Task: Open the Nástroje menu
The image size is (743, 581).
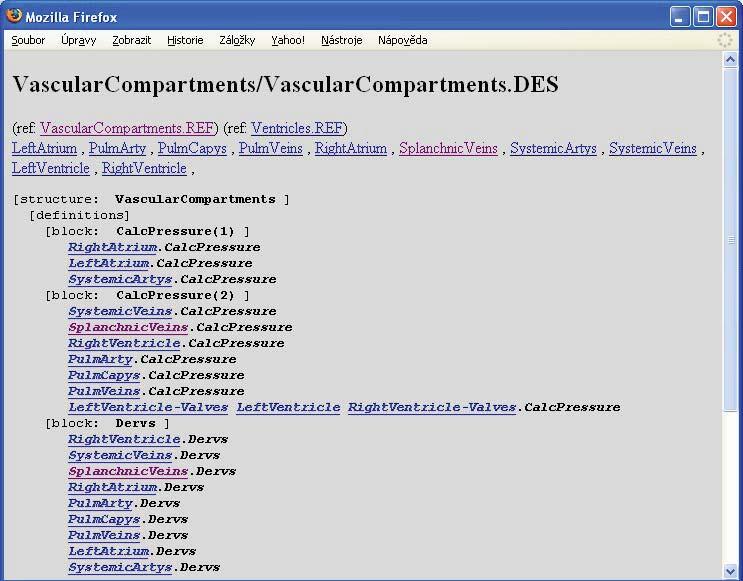Action: (x=342, y=40)
